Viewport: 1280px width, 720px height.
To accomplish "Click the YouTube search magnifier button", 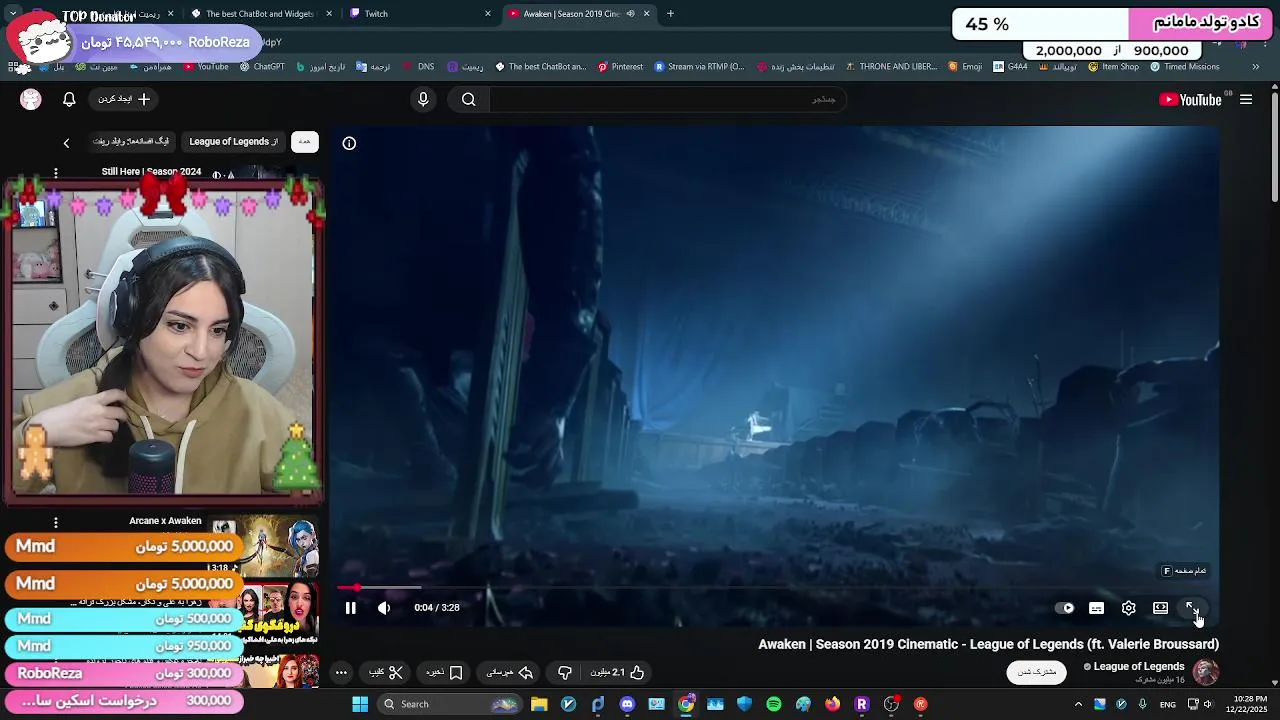I will pyautogui.click(x=469, y=99).
